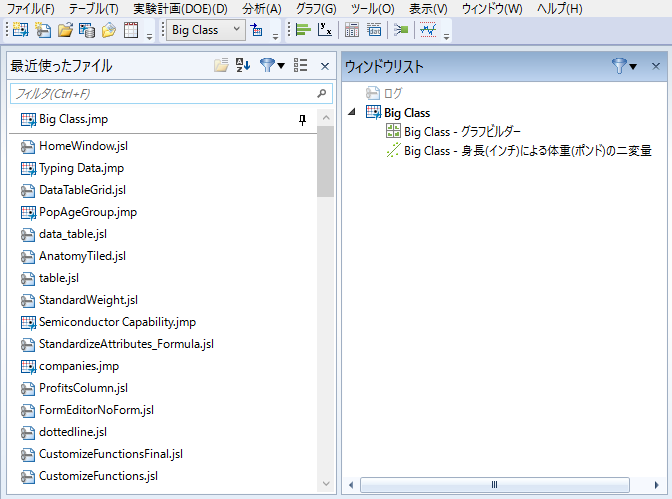Open the Big Class data table dropdown
672x499 pixels.
click(x=206, y=30)
